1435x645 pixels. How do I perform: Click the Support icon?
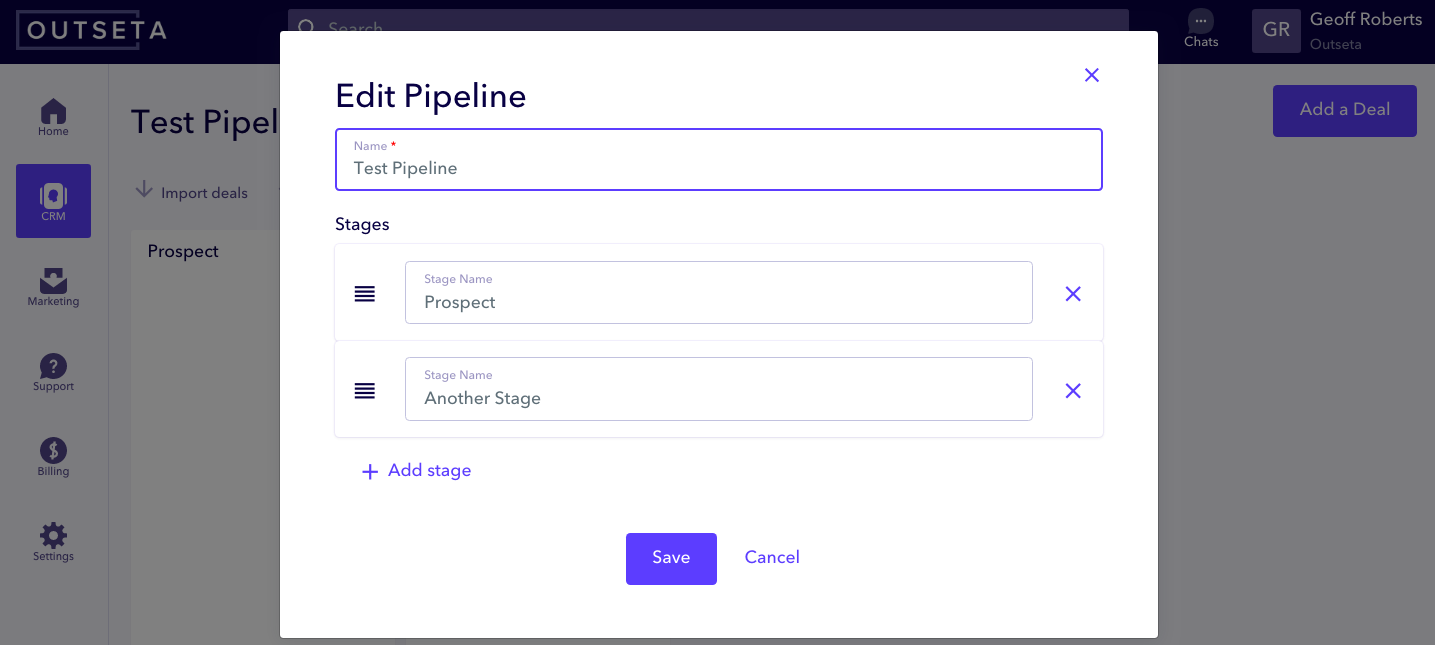(x=53, y=372)
